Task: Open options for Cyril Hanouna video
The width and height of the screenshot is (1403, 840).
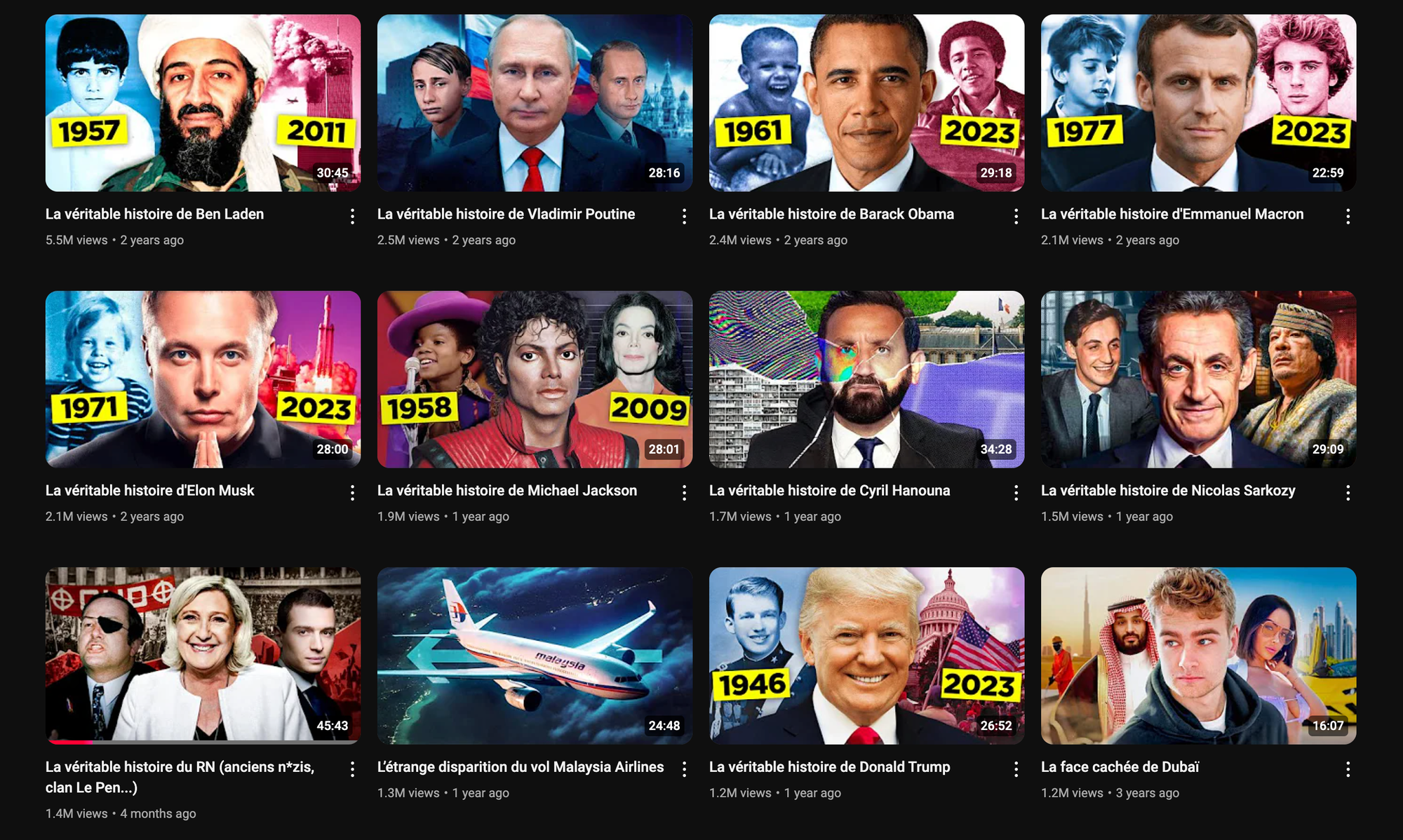Action: click(x=1016, y=492)
